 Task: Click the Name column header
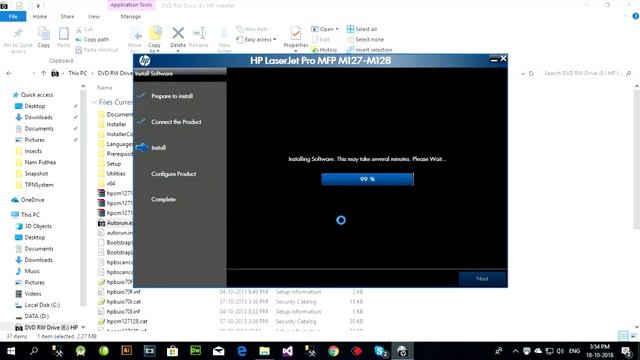click(104, 88)
